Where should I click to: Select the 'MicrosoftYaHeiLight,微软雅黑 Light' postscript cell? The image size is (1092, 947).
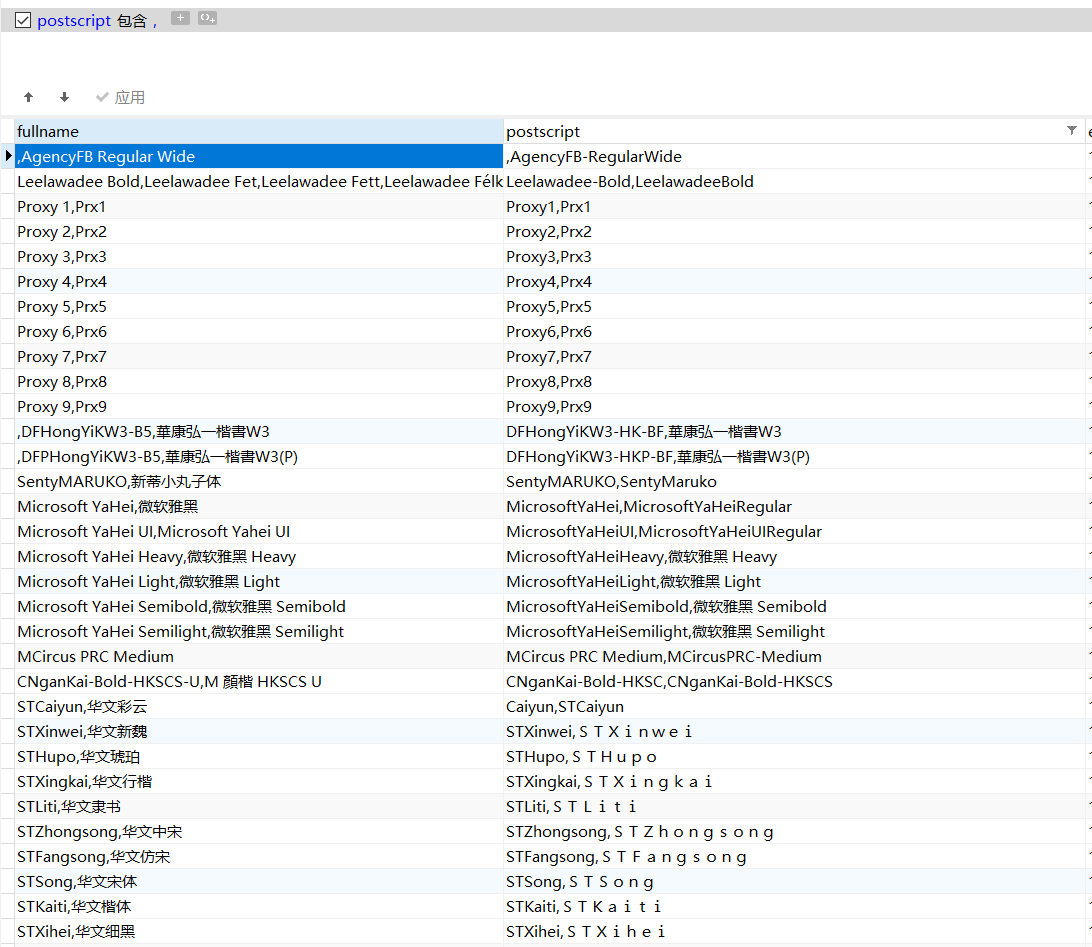click(794, 582)
